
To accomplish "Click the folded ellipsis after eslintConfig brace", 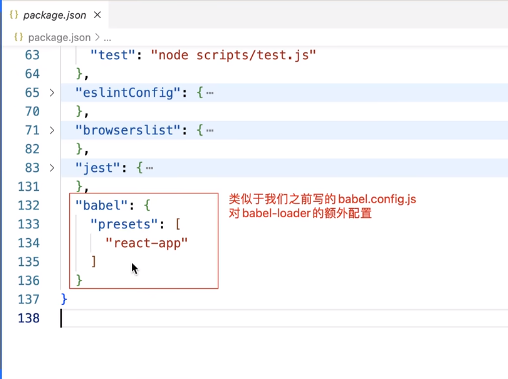I will coord(210,93).
